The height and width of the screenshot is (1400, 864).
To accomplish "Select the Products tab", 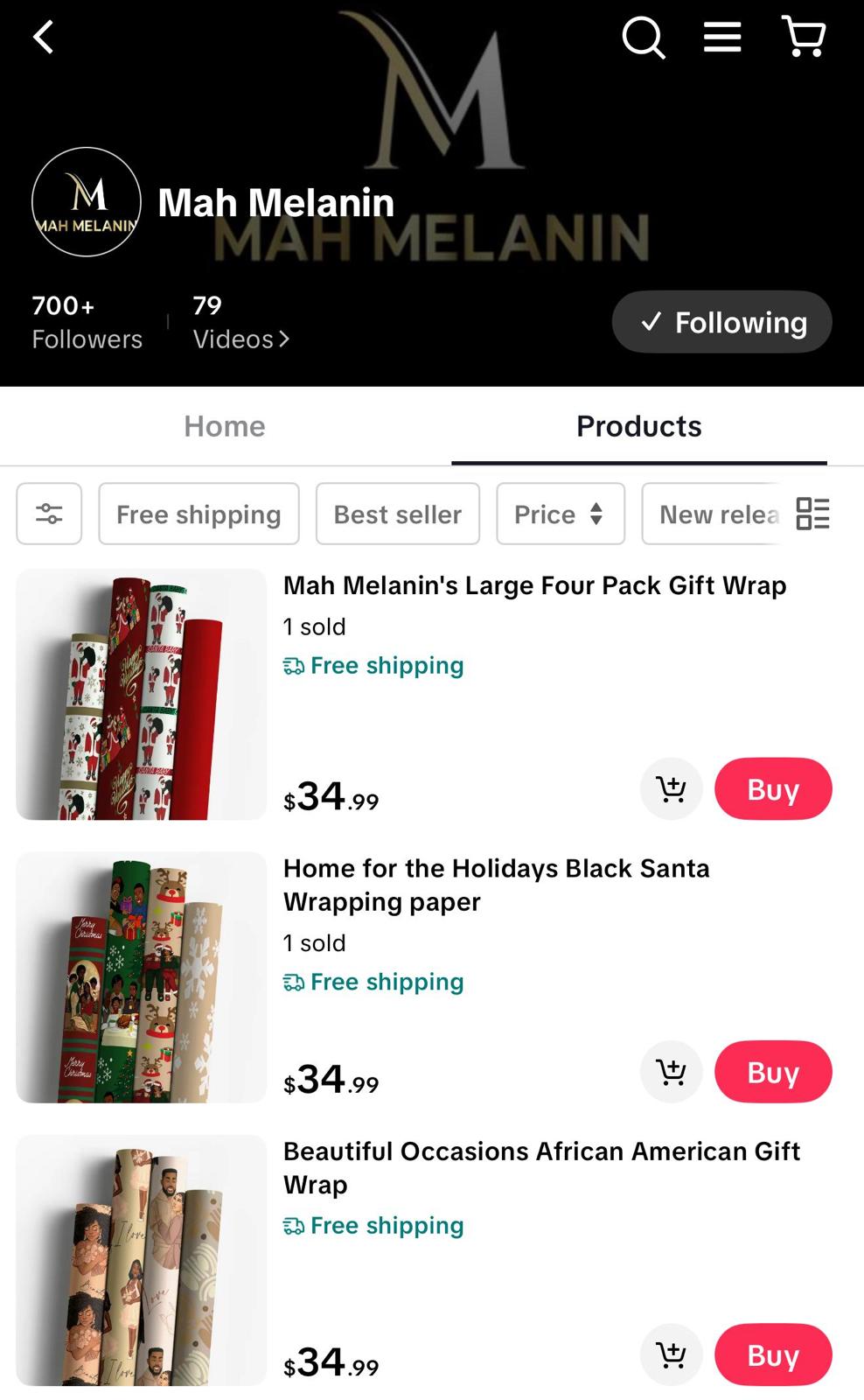I will pos(638,426).
